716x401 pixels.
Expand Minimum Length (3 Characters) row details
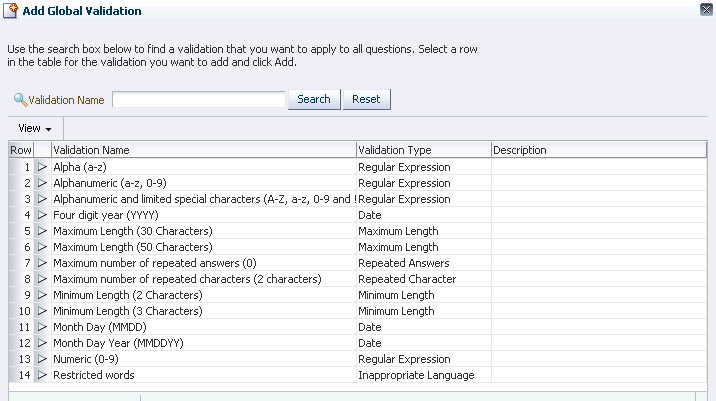click(42, 311)
